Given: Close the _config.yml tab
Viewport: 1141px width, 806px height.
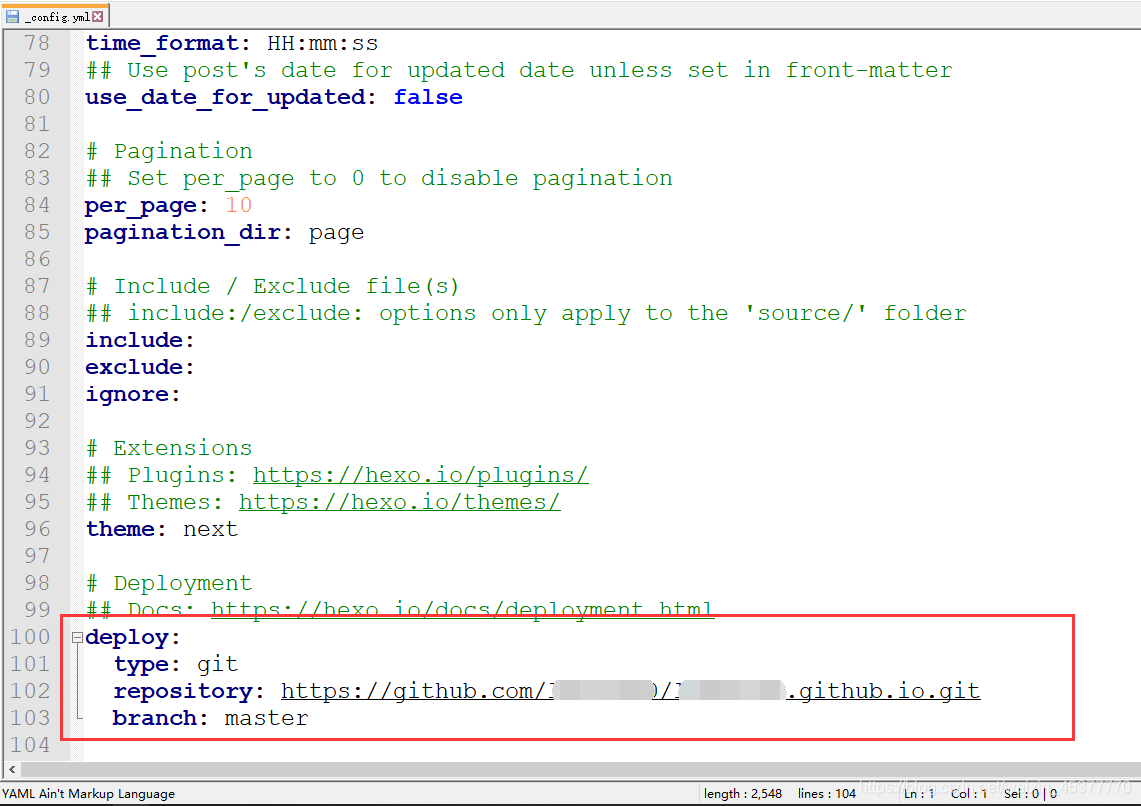Looking at the screenshot, I should tap(98, 16).
